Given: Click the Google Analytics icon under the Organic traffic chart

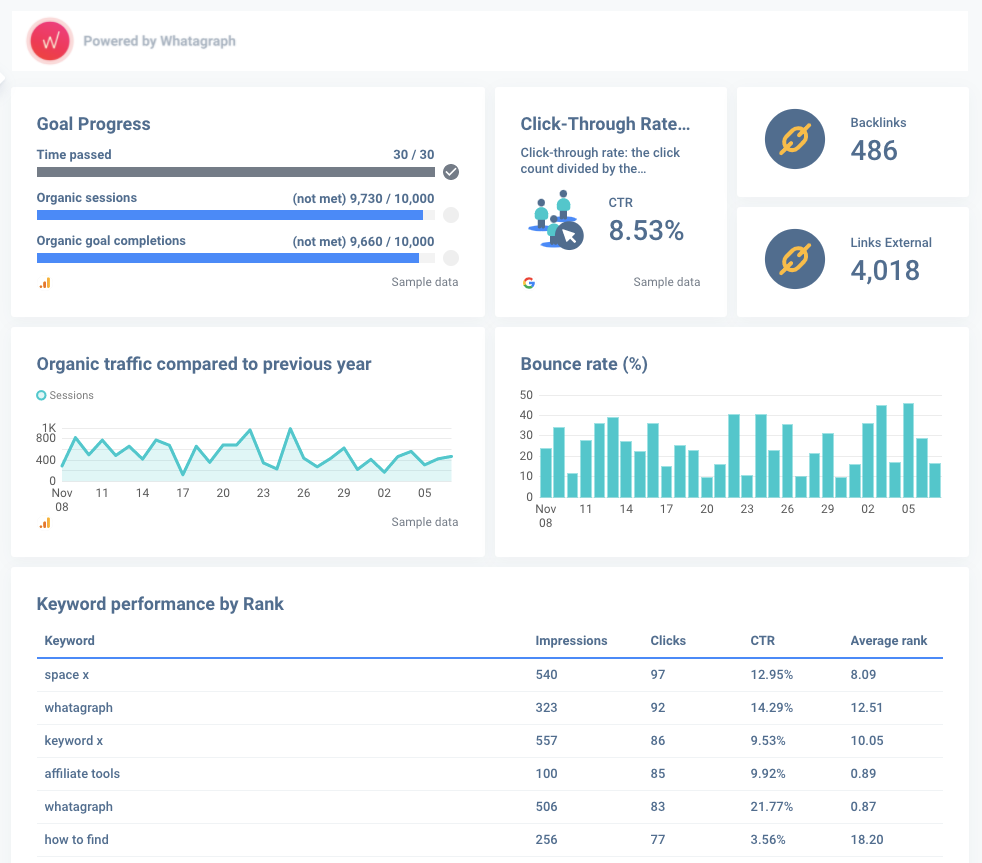Looking at the screenshot, I should pos(44,522).
